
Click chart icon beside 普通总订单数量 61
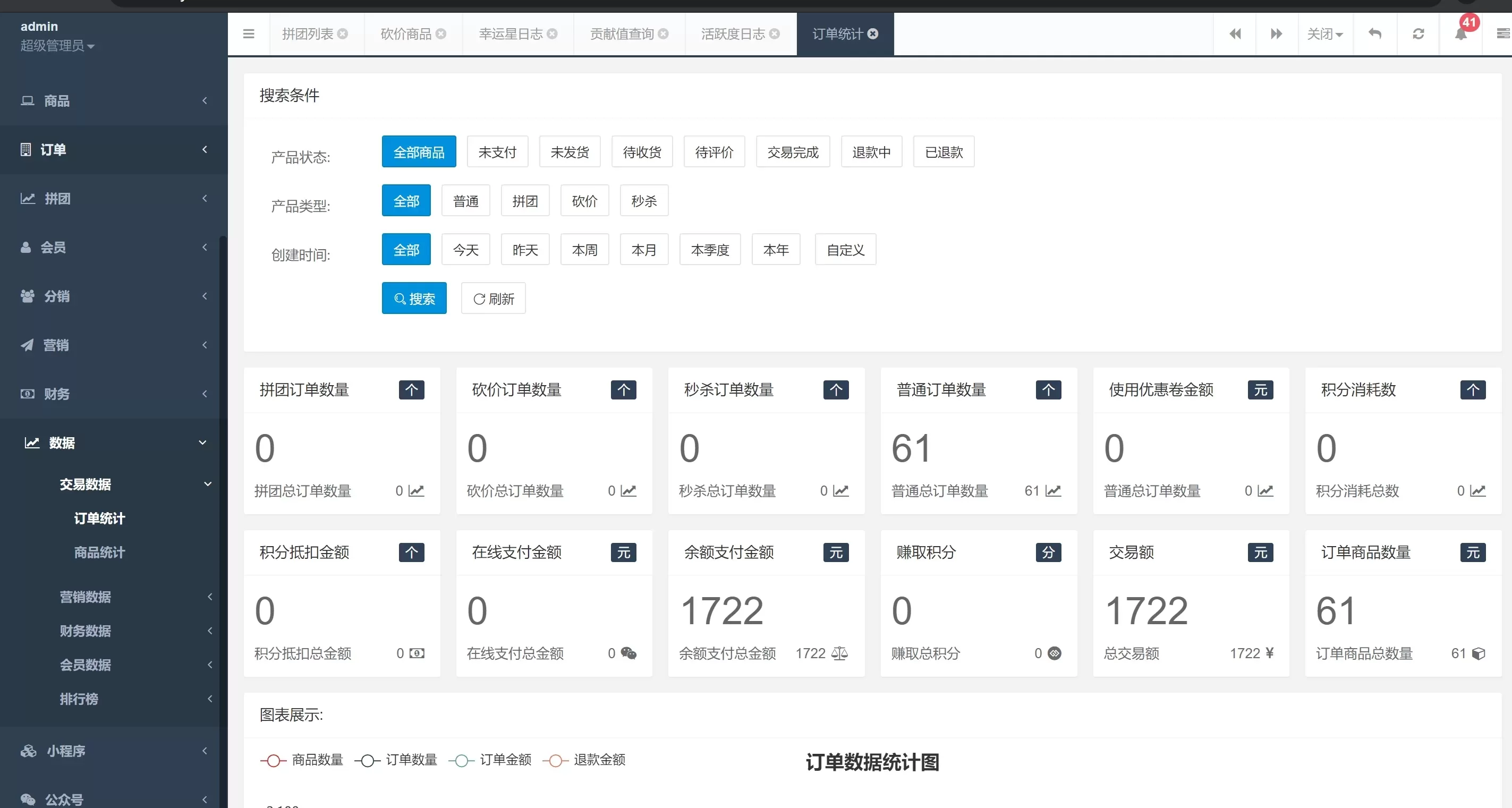click(1053, 490)
